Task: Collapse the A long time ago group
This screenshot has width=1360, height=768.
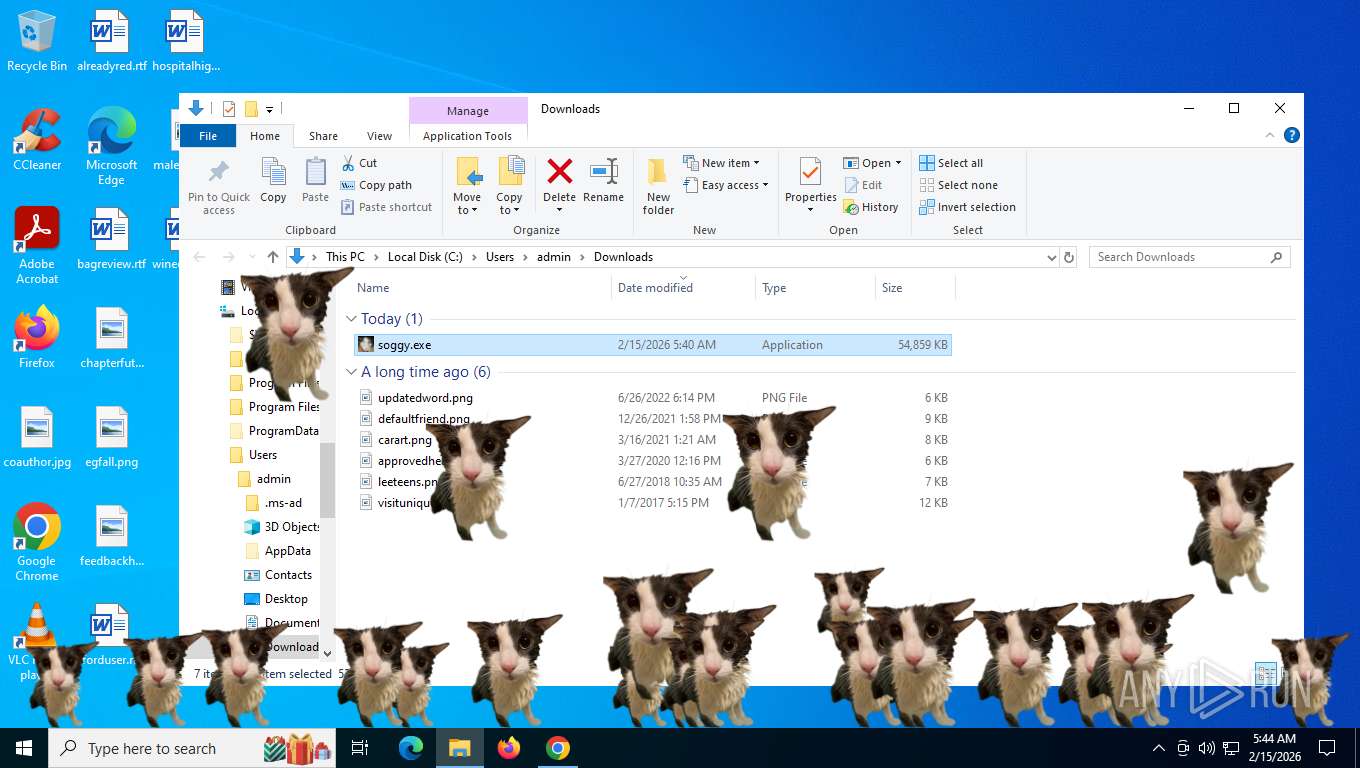Action: (351, 372)
